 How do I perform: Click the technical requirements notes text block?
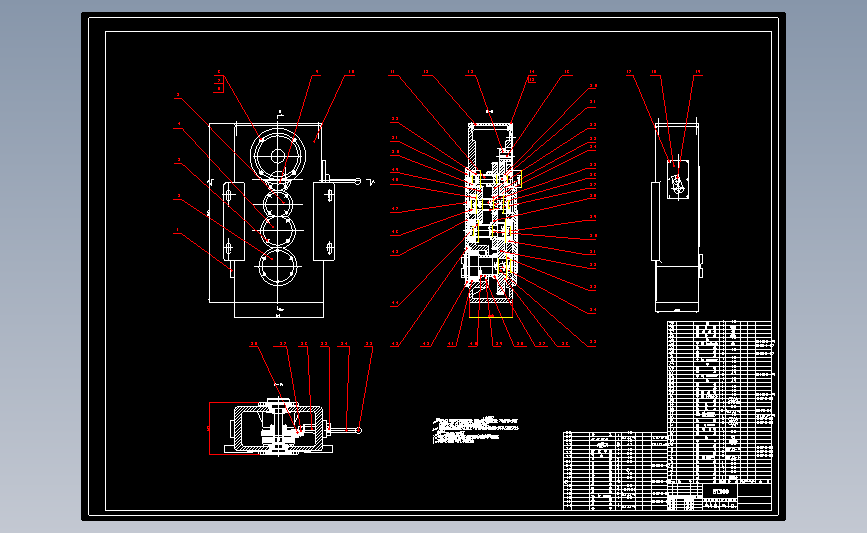476,430
